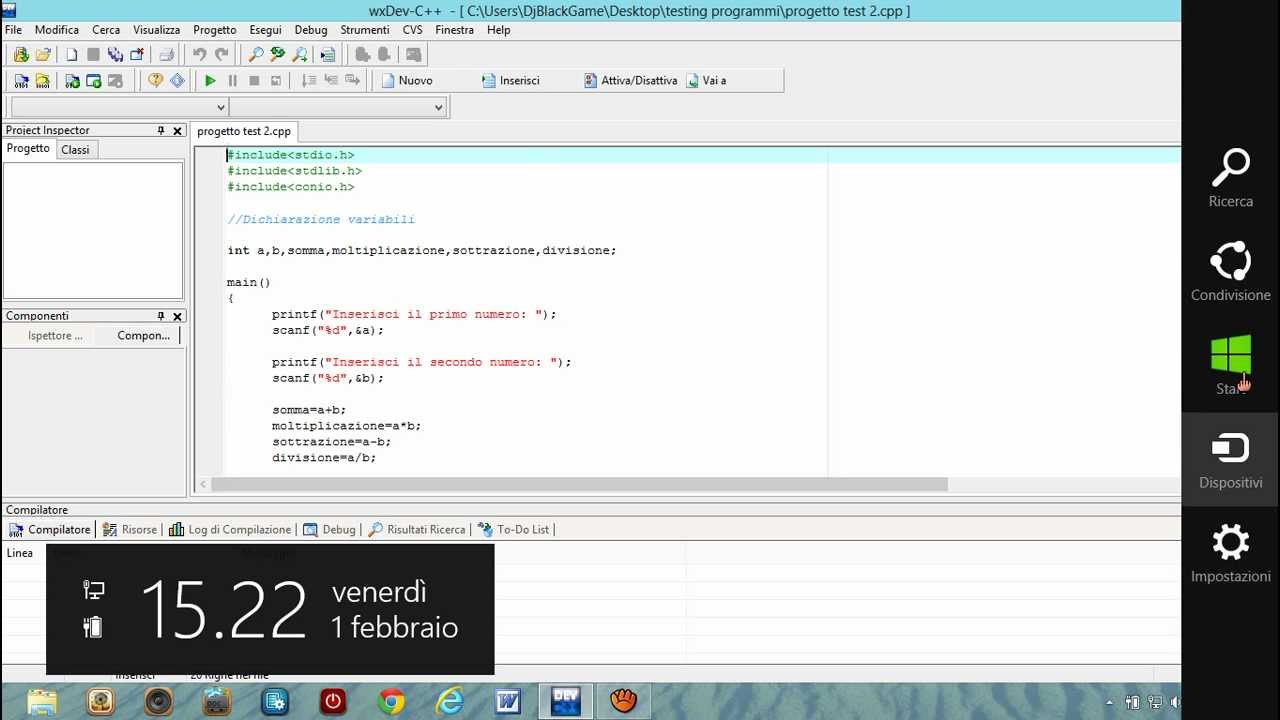Viewport: 1280px width, 720px height.
Task: Click the Nuovo toolbar button
Action: [407, 81]
